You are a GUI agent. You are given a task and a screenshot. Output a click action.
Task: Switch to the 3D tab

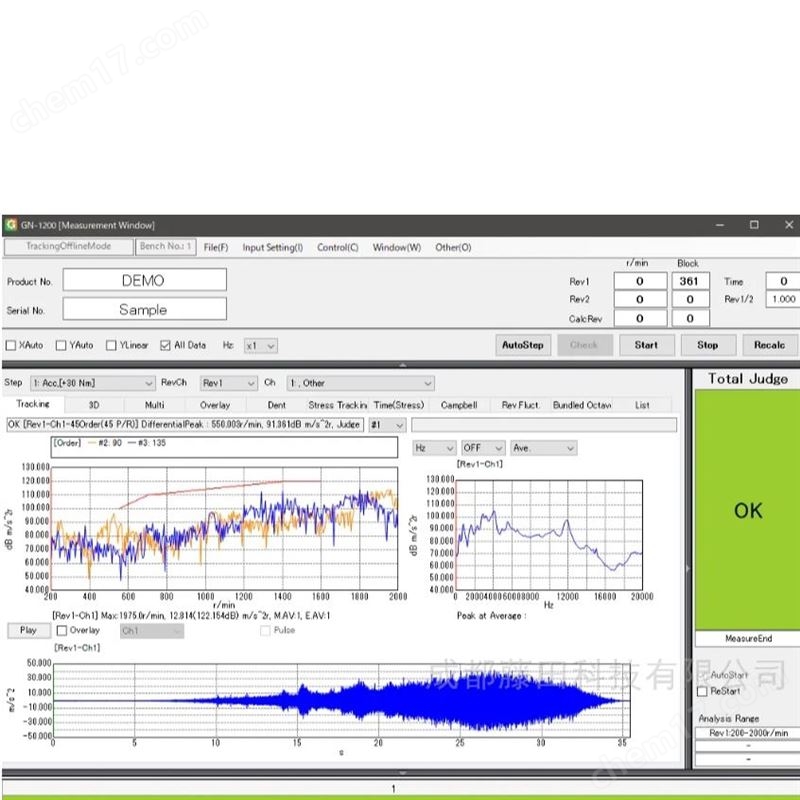pyautogui.click(x=94, y=405)
